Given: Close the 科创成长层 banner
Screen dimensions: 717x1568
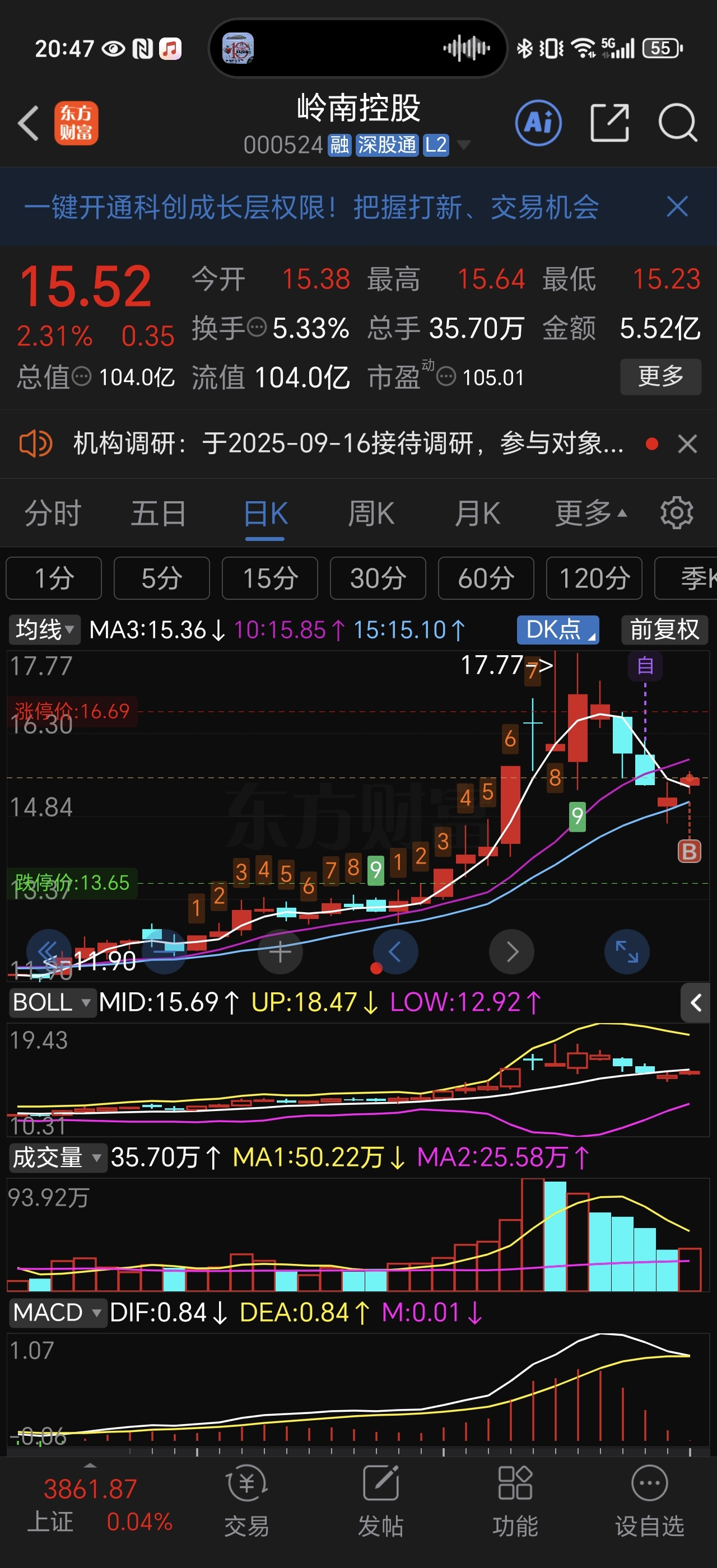Looking at the screenshot, I should click(677, 207).
